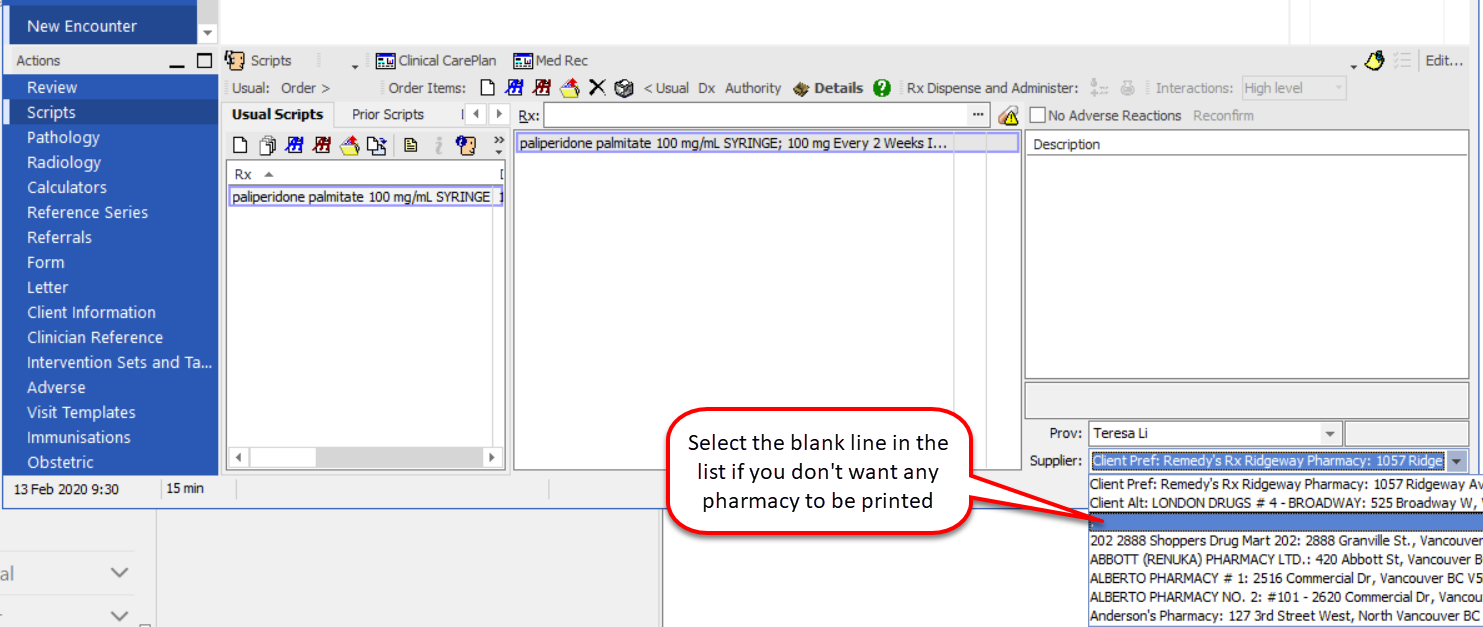Click the Details book icon button
The height and width of the screenshot is (627, 1483).
coord(828,88)
